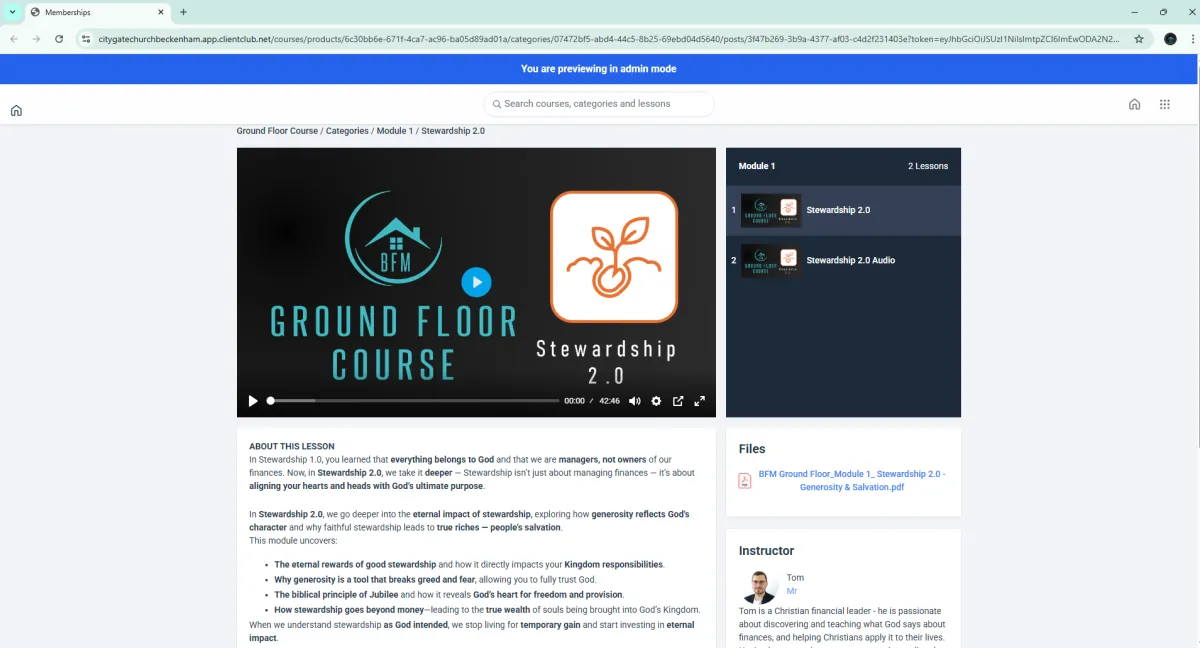1200x648 pixels.
Task: Mute the video volume speaker icon
Action: coord(634,401)
